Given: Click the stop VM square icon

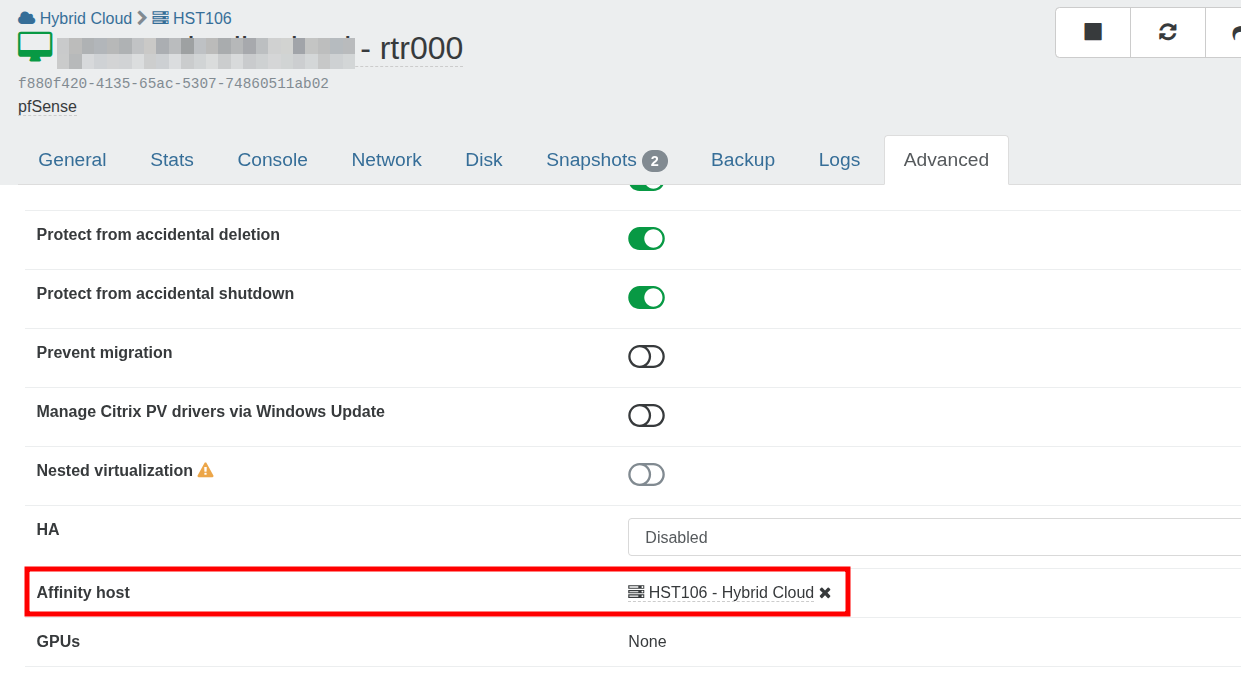Looking at the screenshot, I should point(1093,32).
